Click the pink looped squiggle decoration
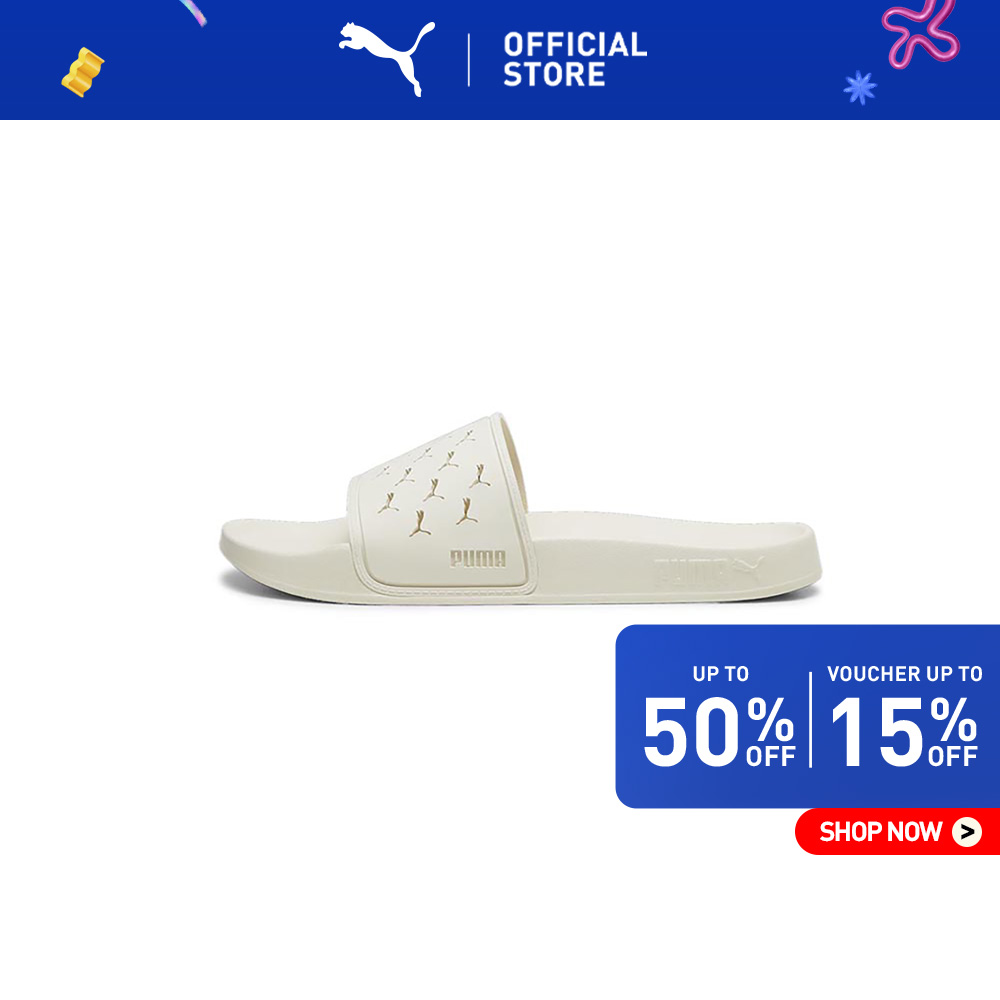The height and width of the screenshot is (1000, 1000). (920, 32)
